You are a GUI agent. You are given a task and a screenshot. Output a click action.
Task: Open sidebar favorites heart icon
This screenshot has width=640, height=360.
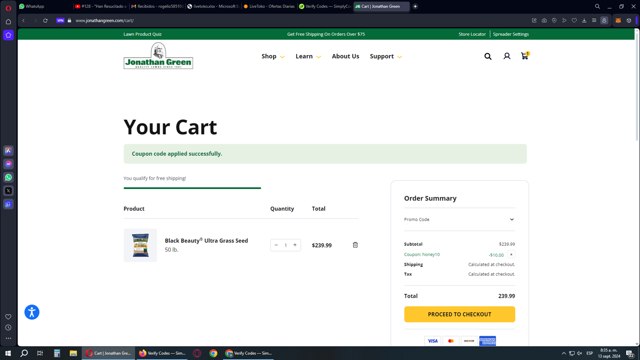(x=8, y=317)
